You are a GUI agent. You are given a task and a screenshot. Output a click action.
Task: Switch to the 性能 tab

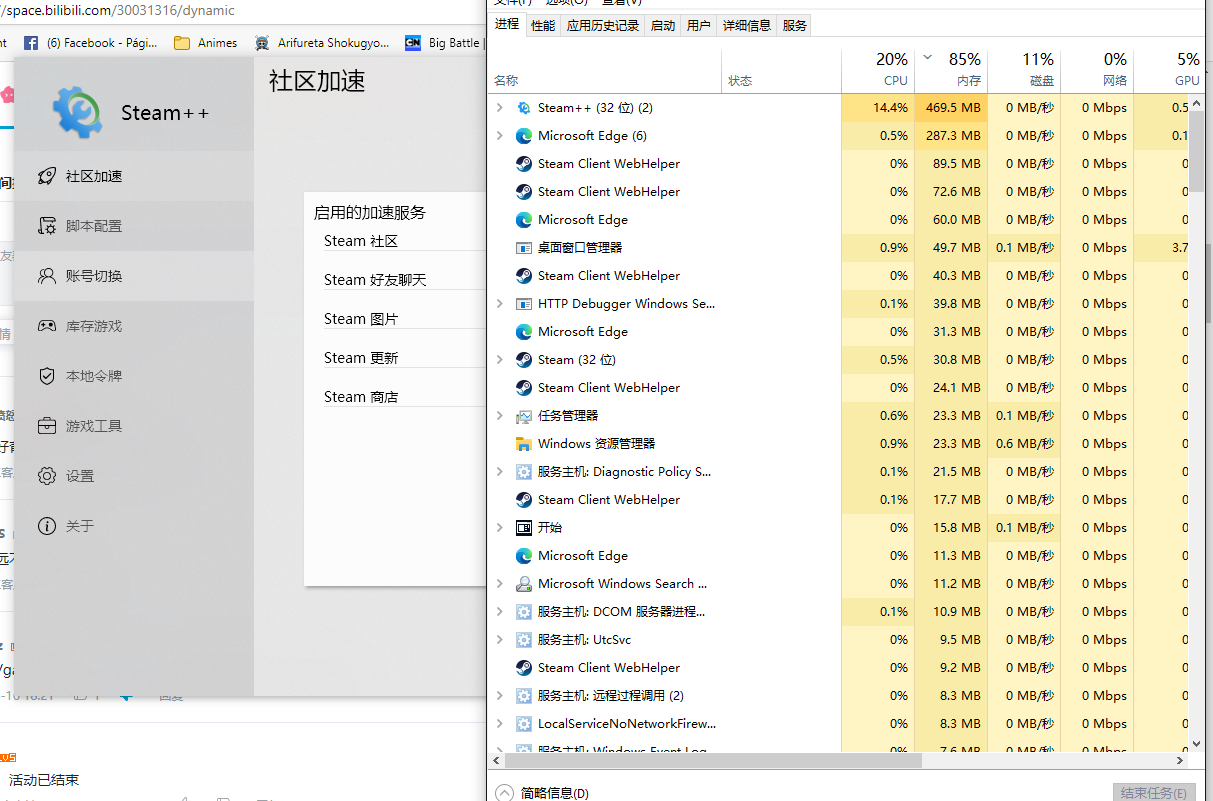click(x=542, y=25)
